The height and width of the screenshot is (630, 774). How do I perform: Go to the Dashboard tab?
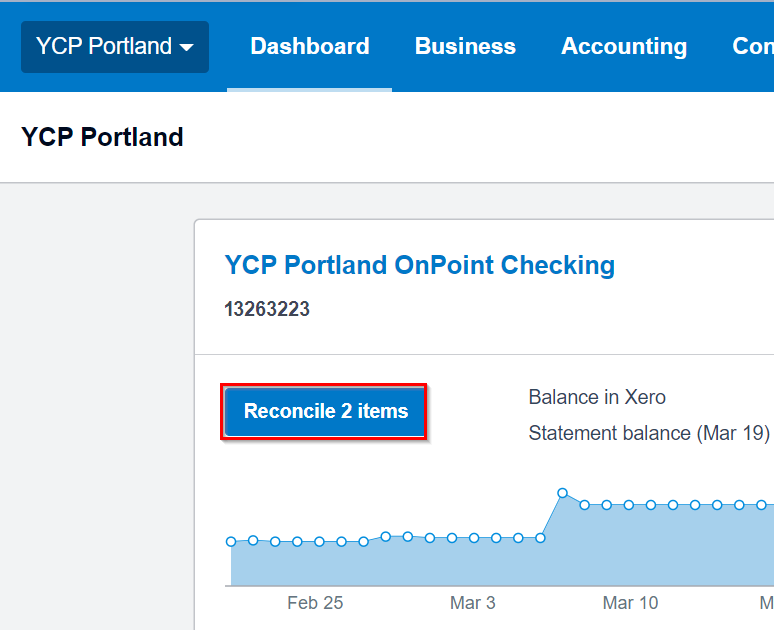310,46
